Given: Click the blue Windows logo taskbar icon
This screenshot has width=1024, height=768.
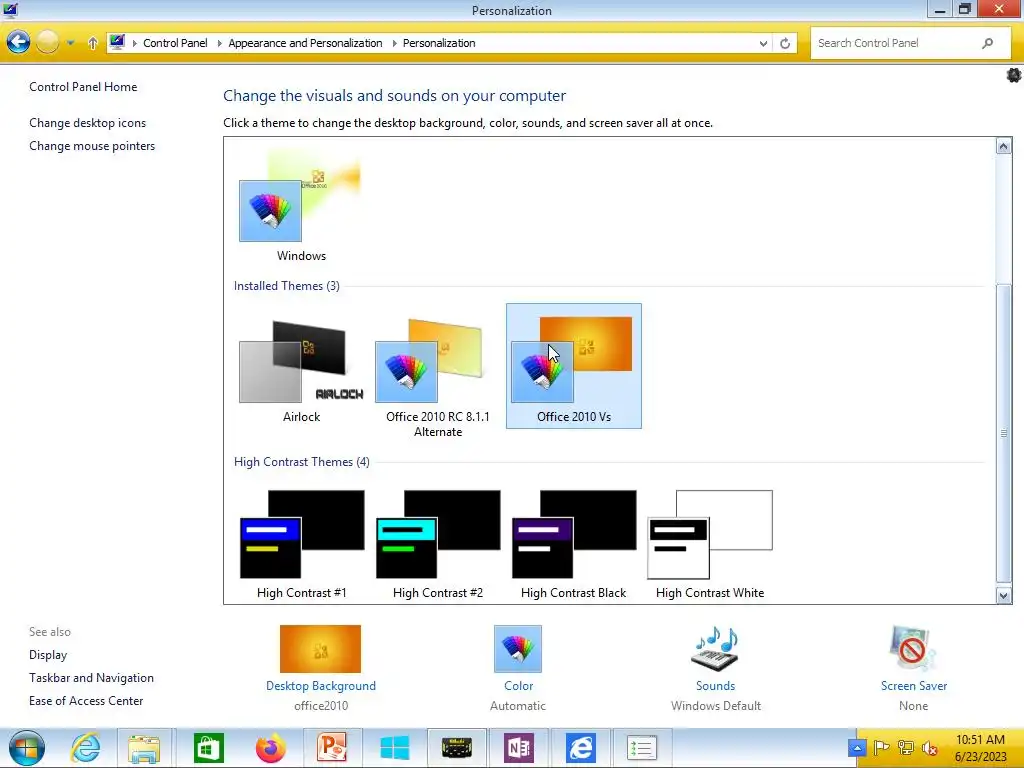Looking at the screenshot, I should pyautogui.click(x=394, y=748).
